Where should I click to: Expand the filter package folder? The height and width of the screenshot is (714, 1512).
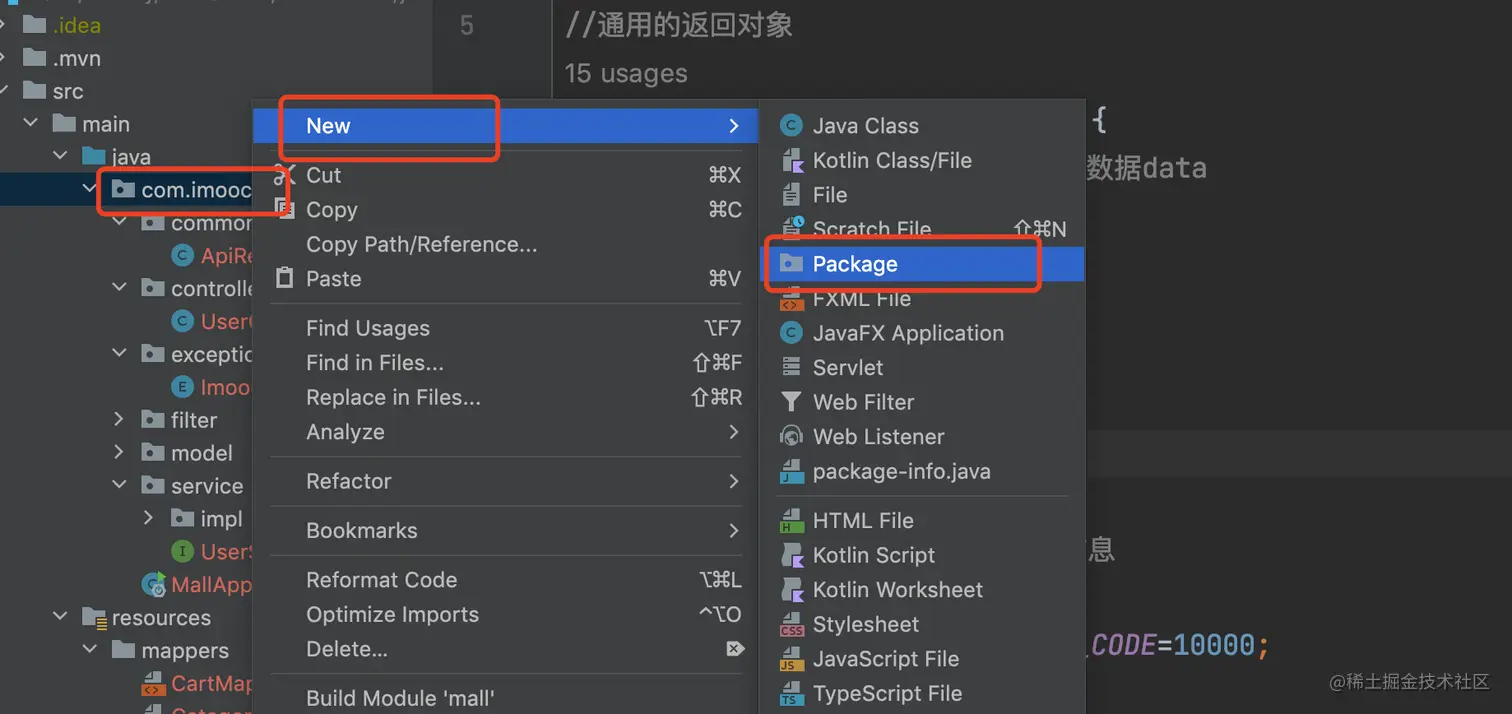(119, 420)
